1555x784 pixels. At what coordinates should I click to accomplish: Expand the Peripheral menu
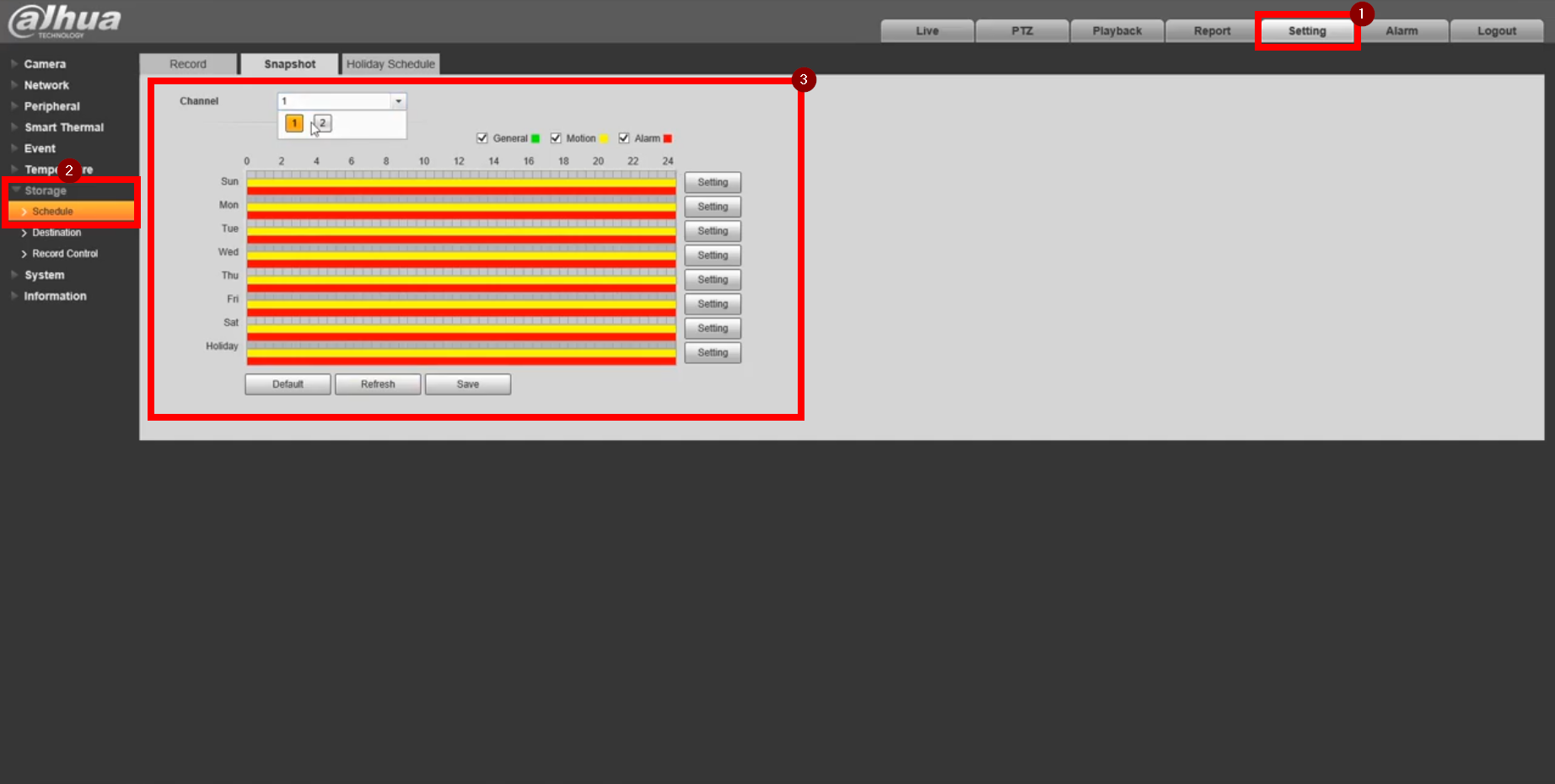[51, 106]
